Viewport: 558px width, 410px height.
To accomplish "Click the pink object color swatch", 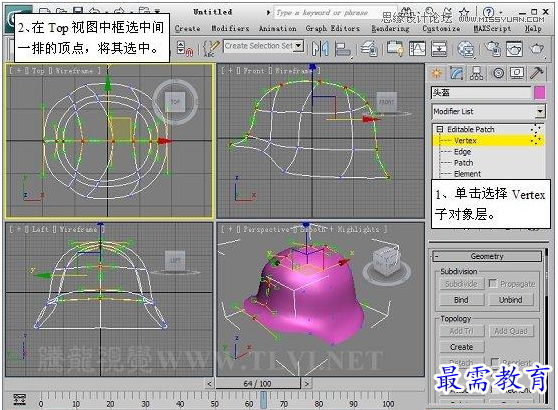I will click(539, 93).
